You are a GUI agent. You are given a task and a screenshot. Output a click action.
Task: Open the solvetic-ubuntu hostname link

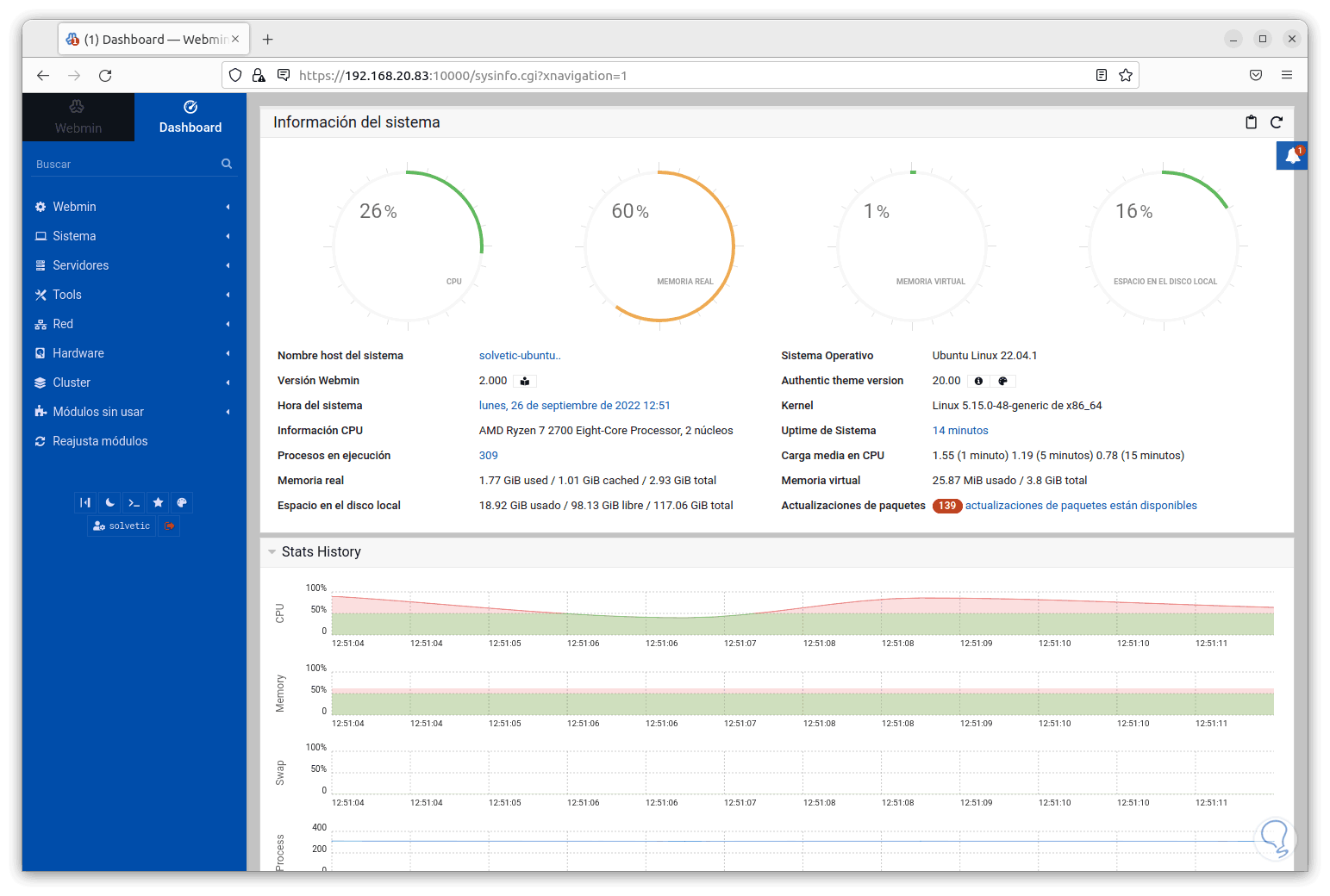click(x=520, y=356)
